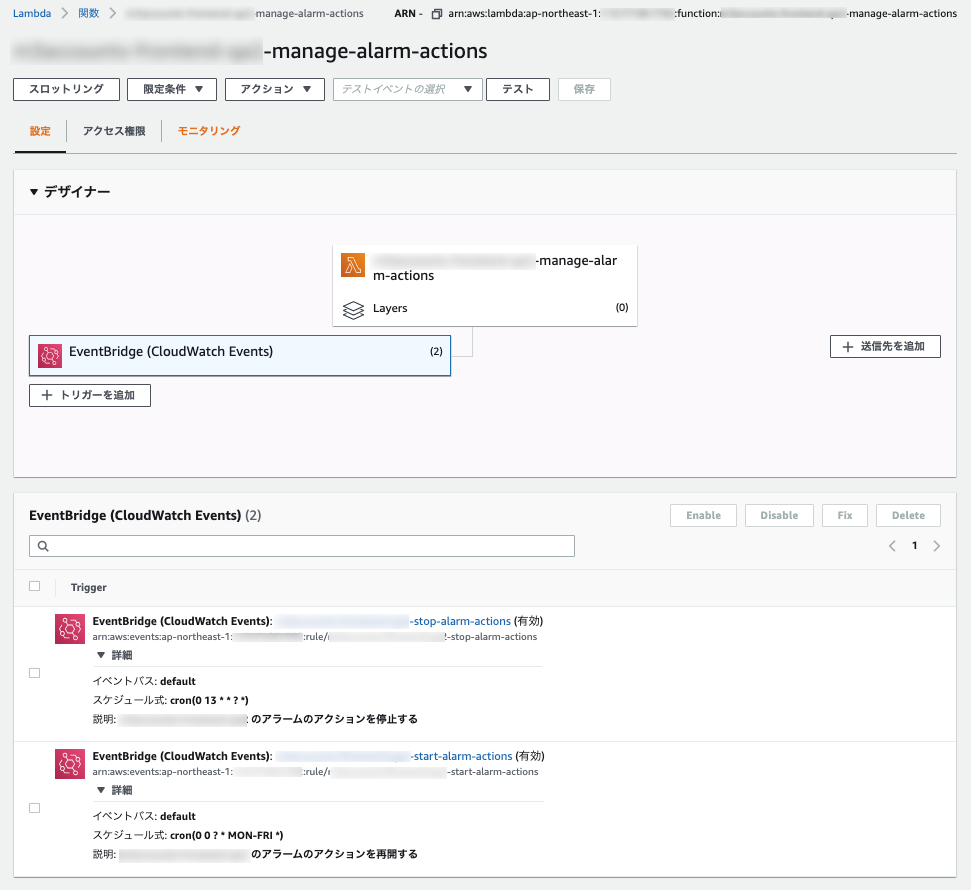Click the スロットリング button
Screen dimensions: 971x890
click(66, 89)
